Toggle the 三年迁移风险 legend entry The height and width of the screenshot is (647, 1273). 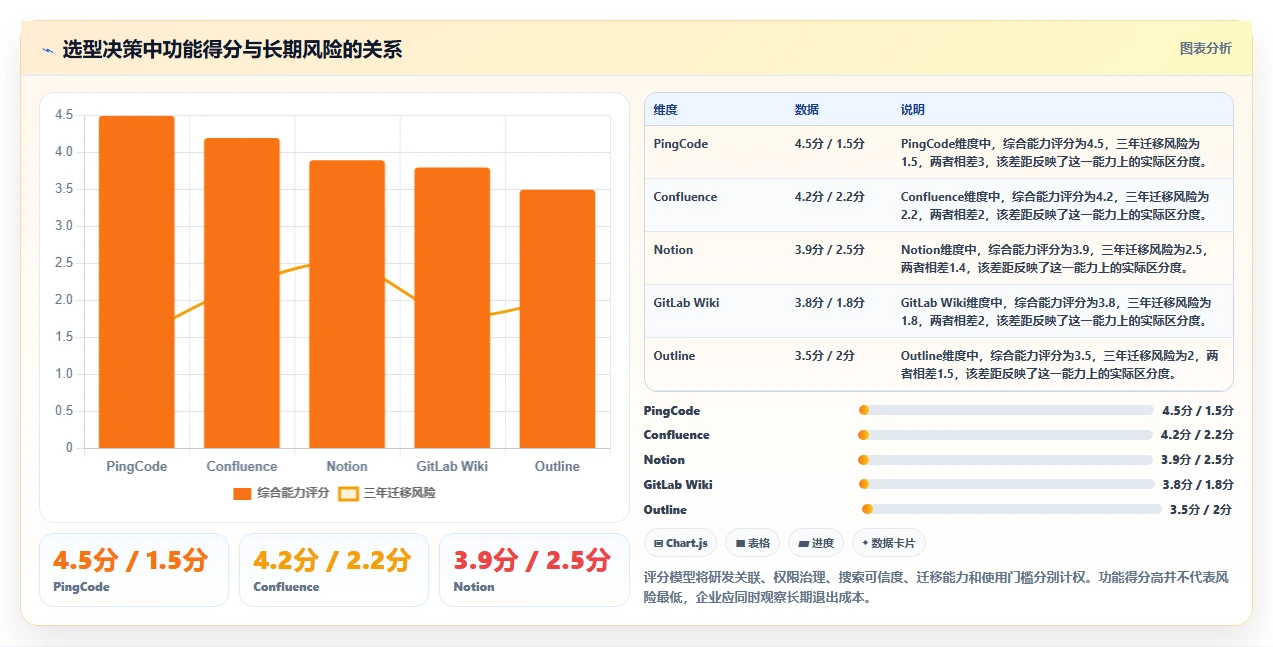(387, 493)
